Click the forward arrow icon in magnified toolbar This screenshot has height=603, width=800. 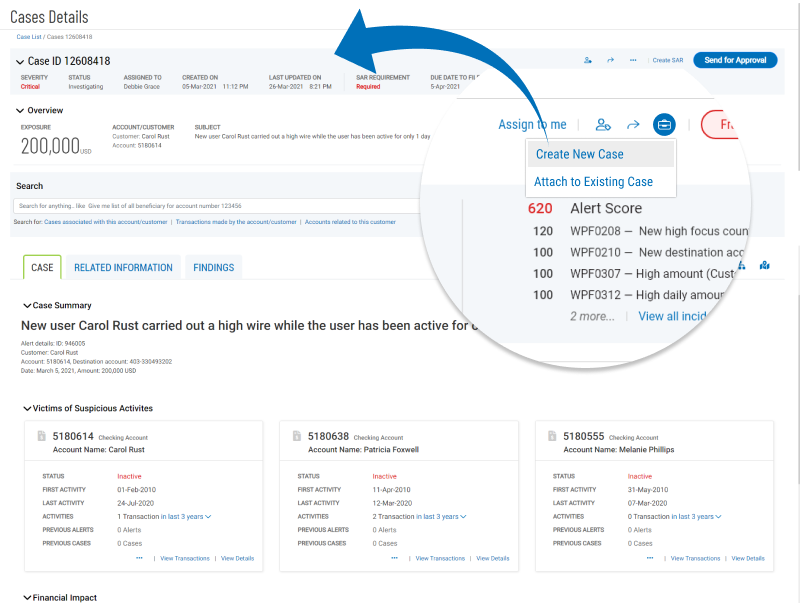tap(633, 125)
